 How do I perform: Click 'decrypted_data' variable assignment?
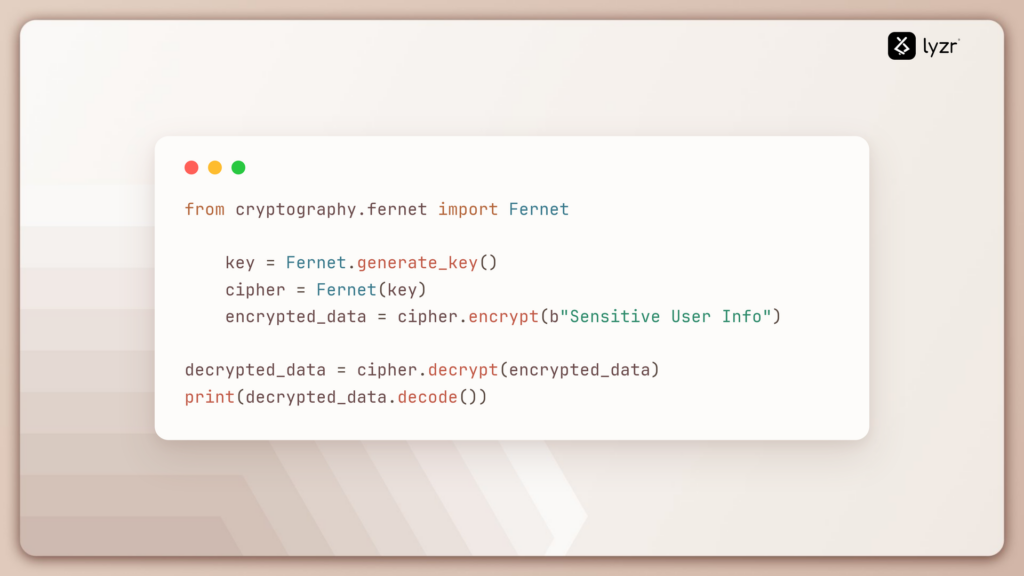(x=255, y=370)
